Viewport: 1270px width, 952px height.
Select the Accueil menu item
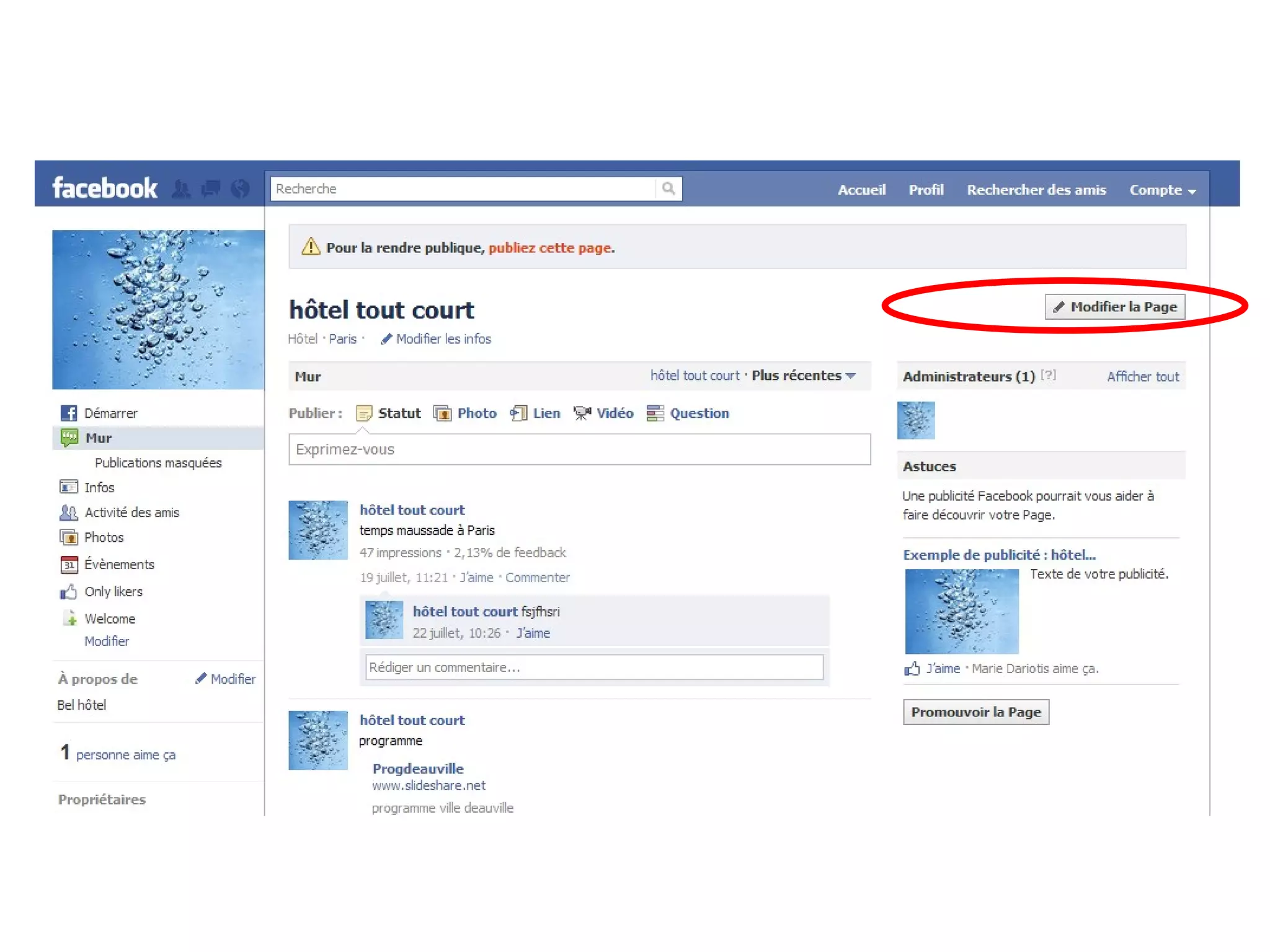(861, 190)
